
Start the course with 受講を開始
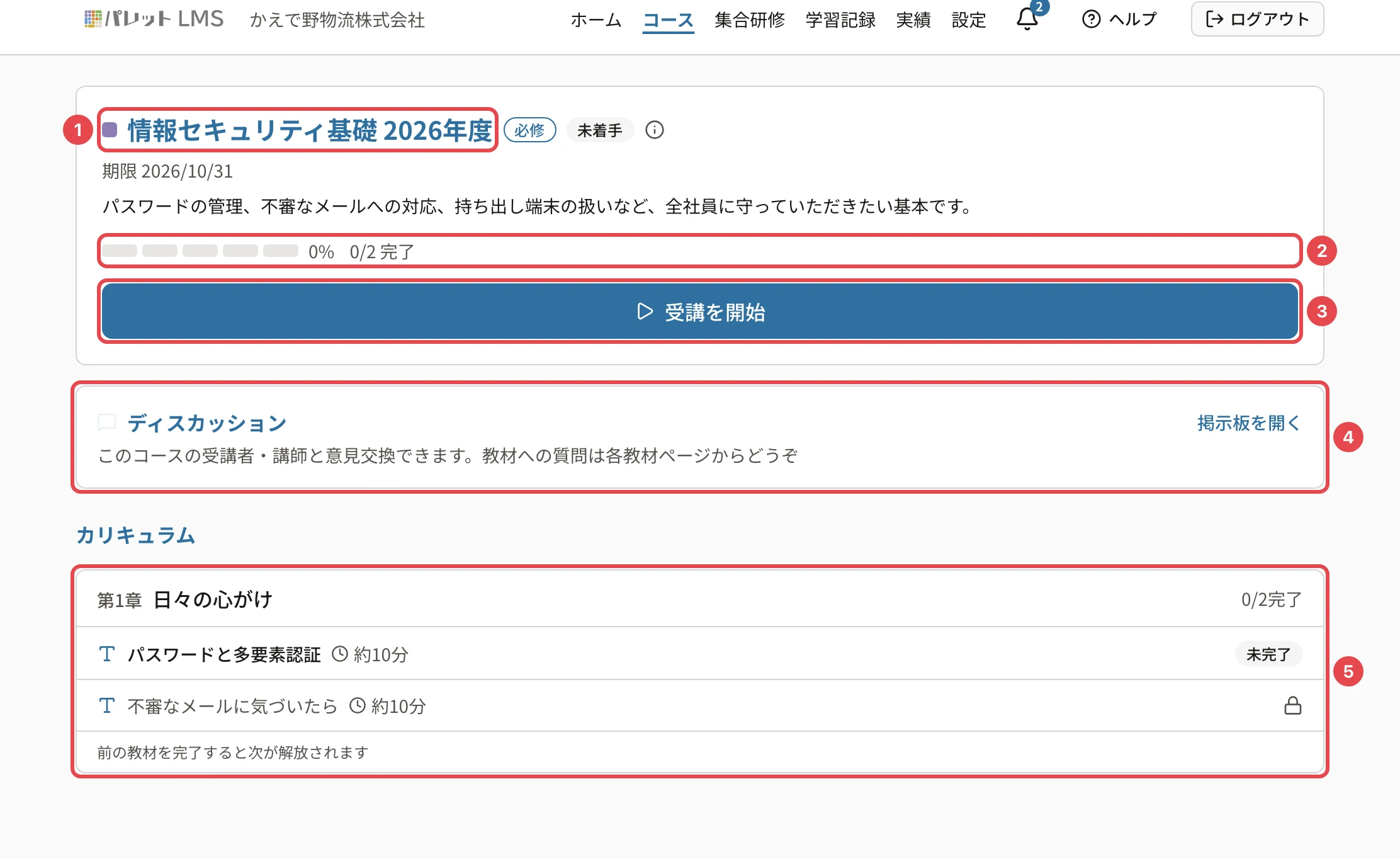tap(700, 311)
